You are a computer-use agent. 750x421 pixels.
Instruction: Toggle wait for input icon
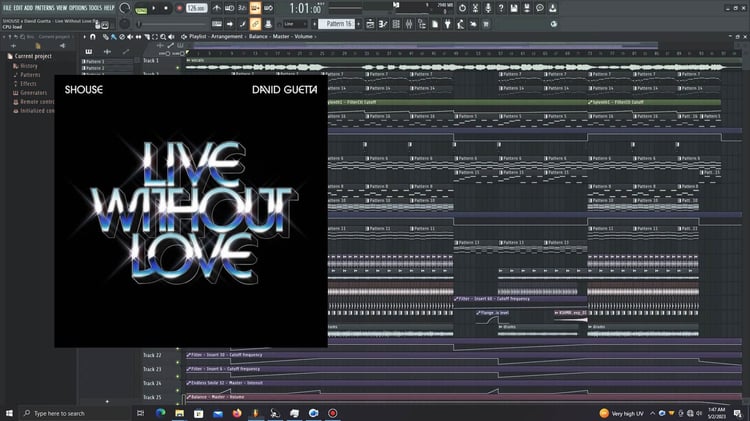tap(230, 8)
